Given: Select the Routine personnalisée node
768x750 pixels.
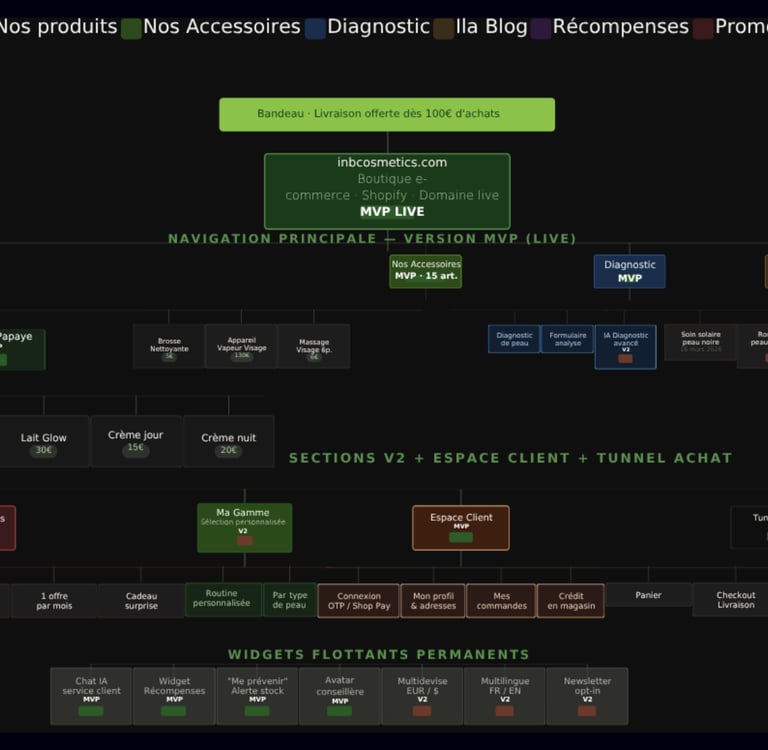Looking at the screenshot, I should click(223, 599).
